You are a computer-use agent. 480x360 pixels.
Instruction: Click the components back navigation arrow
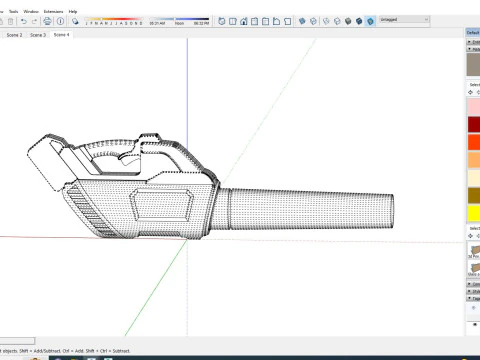(471, 236)
